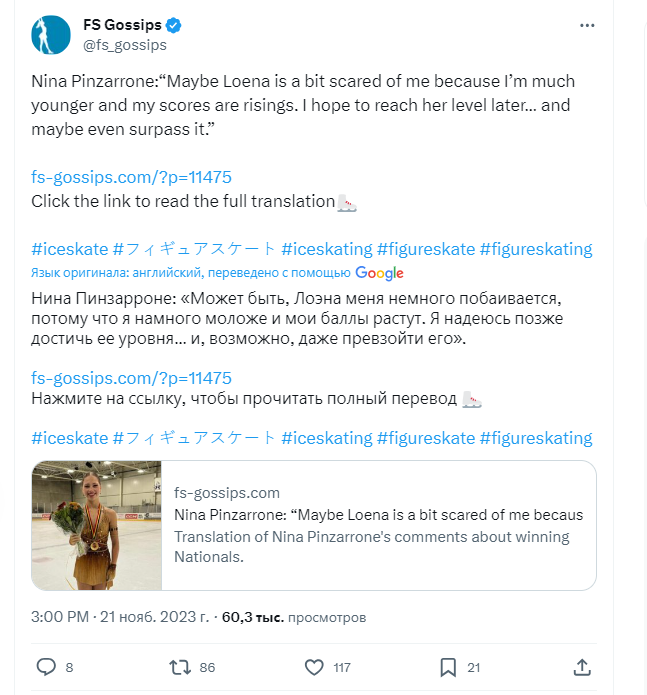Open the link preview card thumbnail

click(x=96, y=525)
